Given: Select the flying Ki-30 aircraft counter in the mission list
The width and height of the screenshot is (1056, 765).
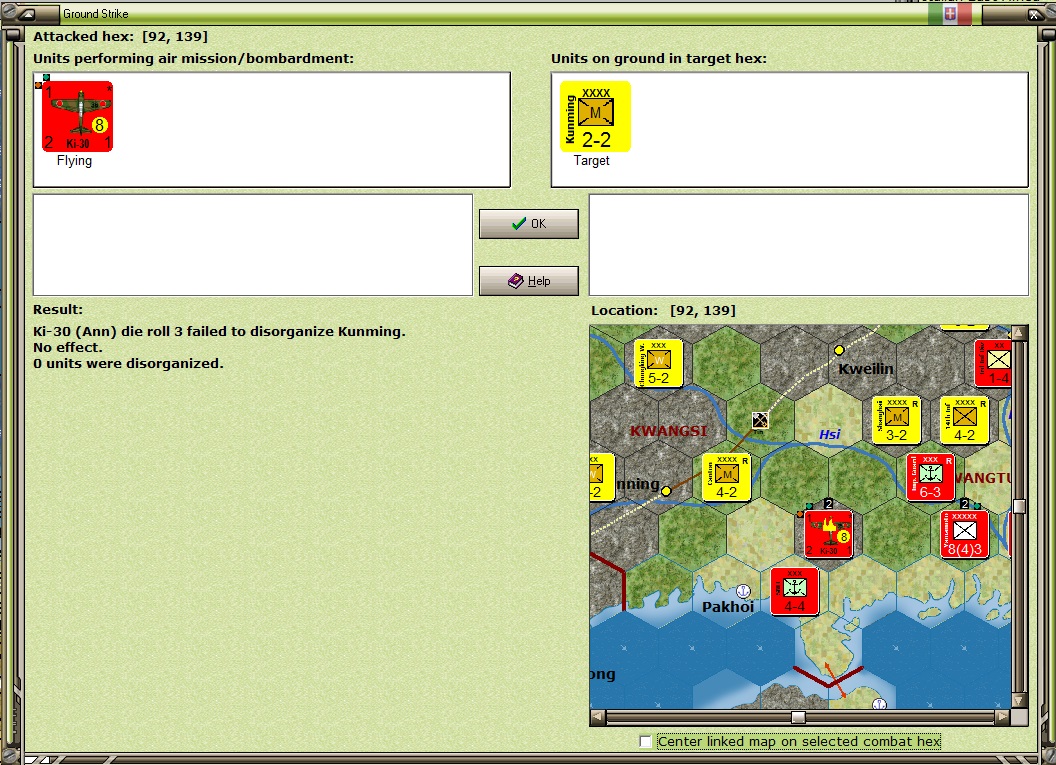Looking at the screenshot, I should (x=77, y=117).
